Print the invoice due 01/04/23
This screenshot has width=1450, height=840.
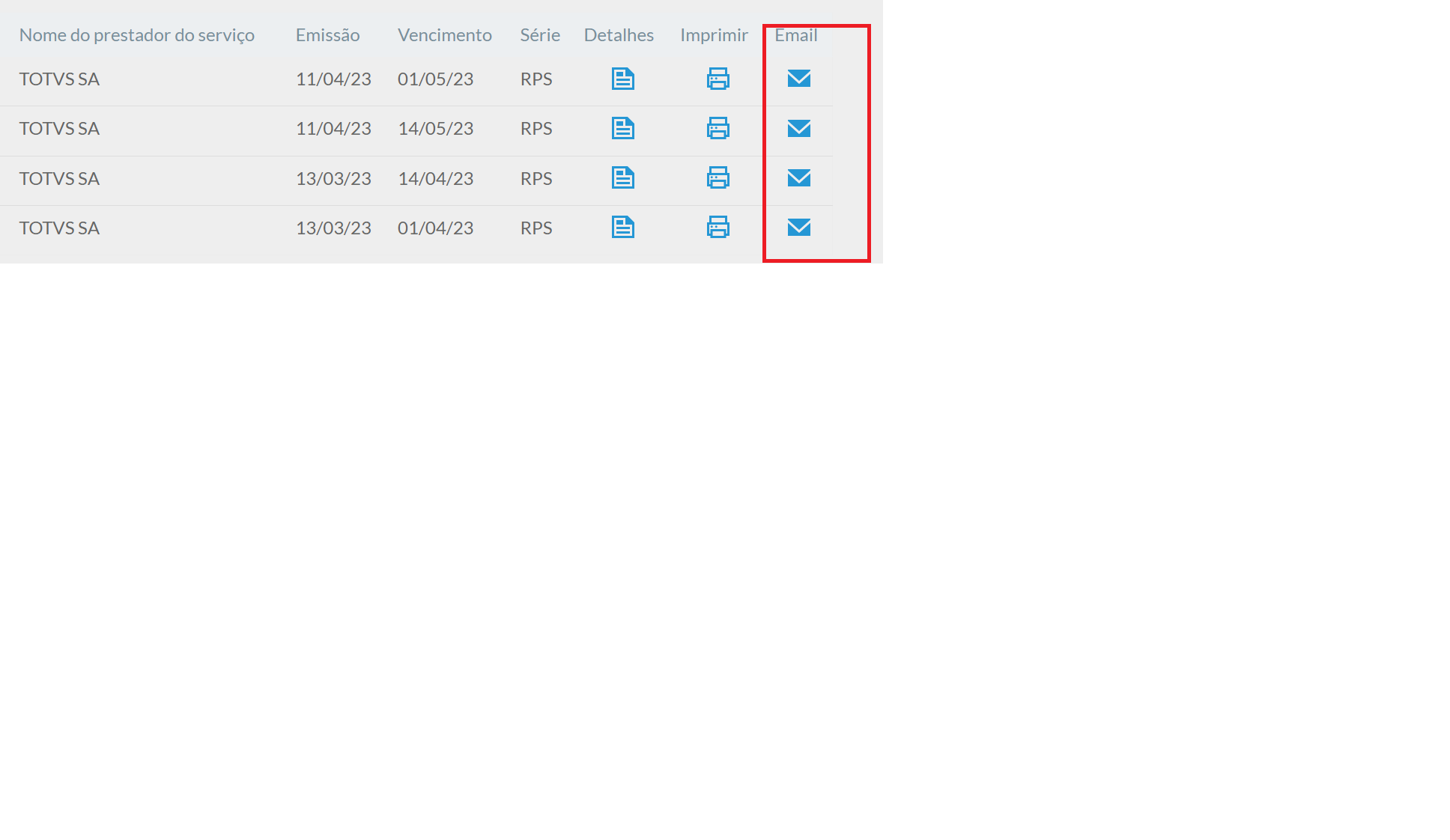pyautogui.click(x=718, y=227)
